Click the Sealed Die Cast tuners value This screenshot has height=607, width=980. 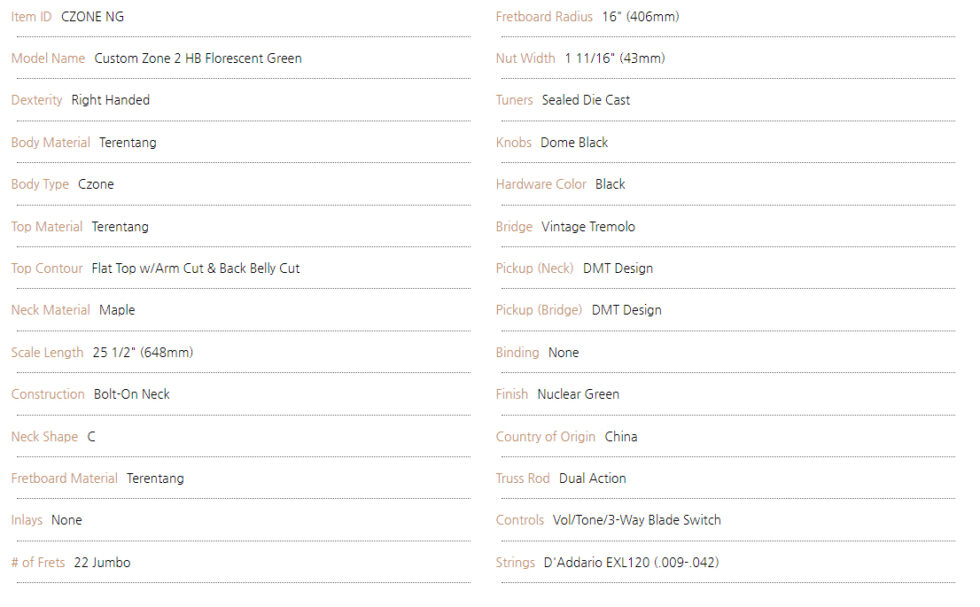(586, 100)
